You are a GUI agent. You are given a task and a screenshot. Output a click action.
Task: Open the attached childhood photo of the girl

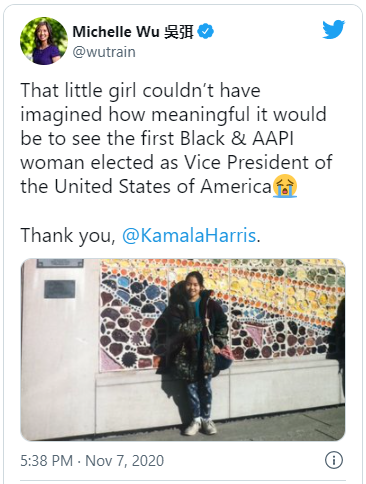[183, 350]
